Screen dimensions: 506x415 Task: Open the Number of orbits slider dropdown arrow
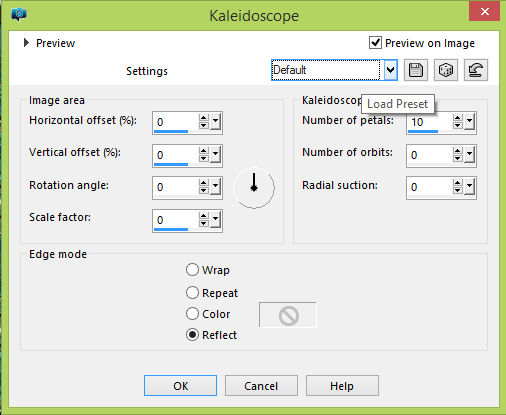click(x=470, y=154)
